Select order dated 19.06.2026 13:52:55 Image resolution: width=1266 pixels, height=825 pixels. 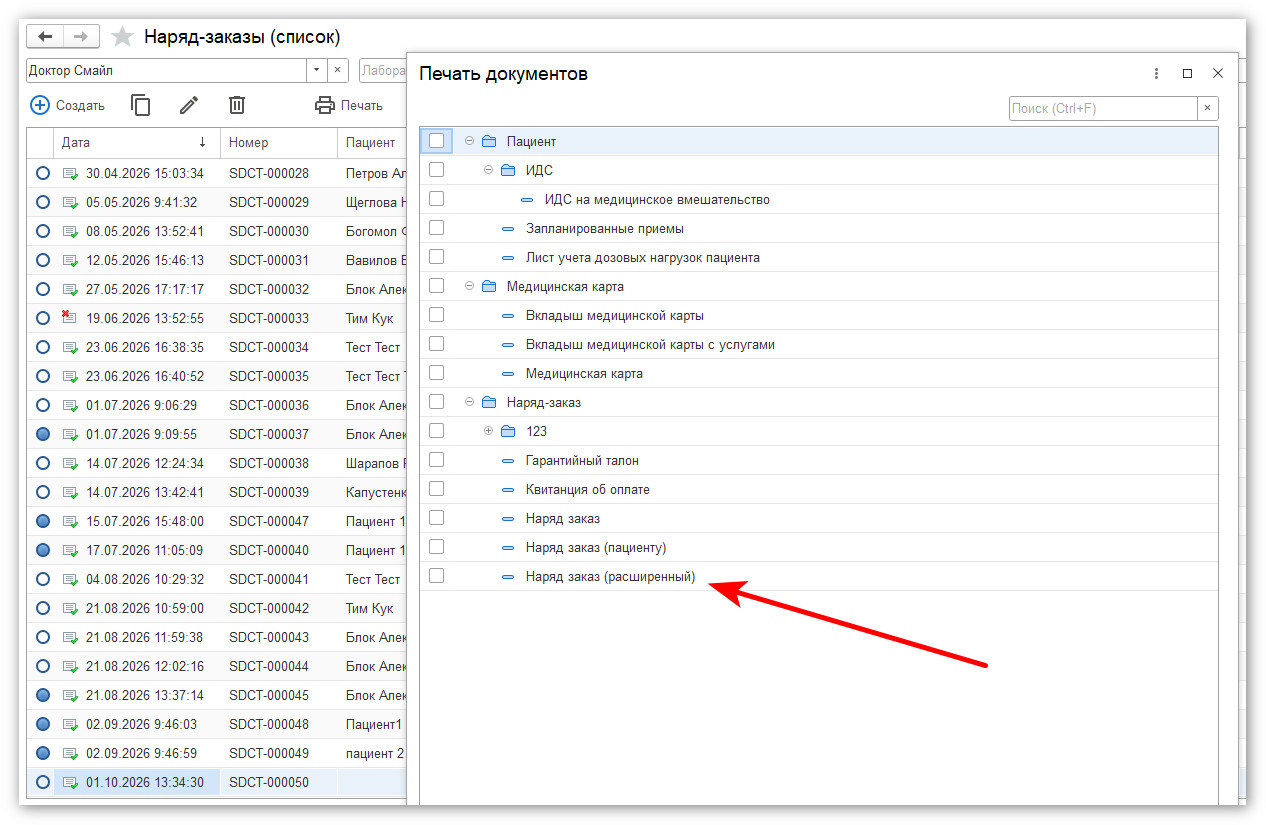pos(145,318)
